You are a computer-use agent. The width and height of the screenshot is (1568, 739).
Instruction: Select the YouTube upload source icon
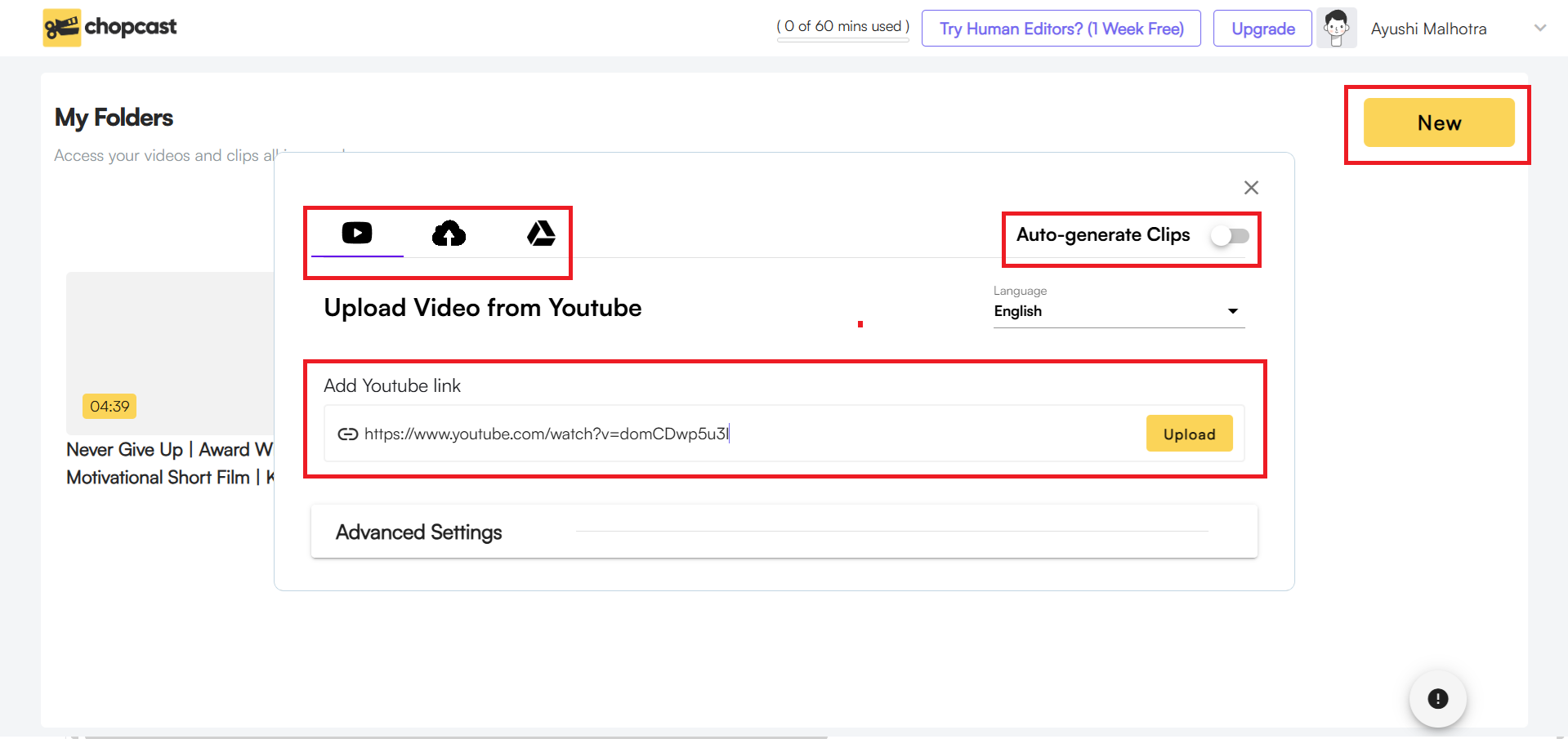tap(357, 234)
